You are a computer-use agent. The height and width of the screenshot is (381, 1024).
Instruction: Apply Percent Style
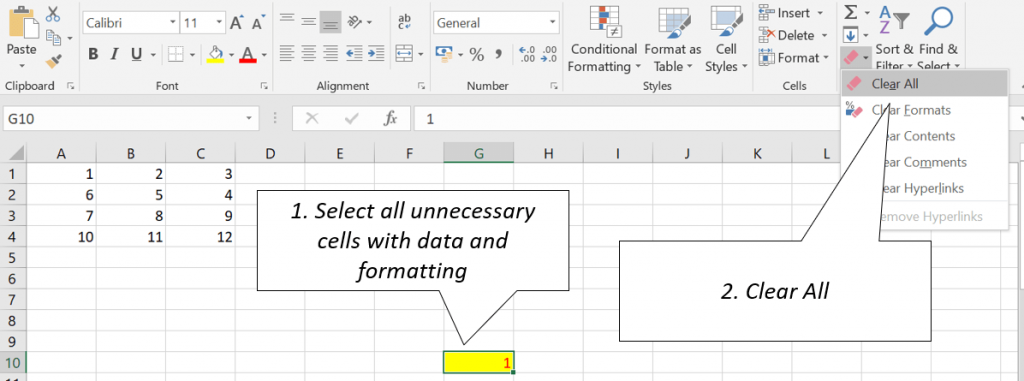point(477,54)
